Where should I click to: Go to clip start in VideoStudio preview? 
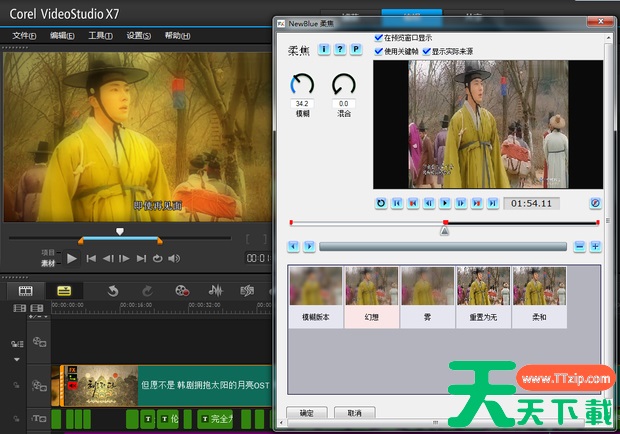tap(91, 259)
